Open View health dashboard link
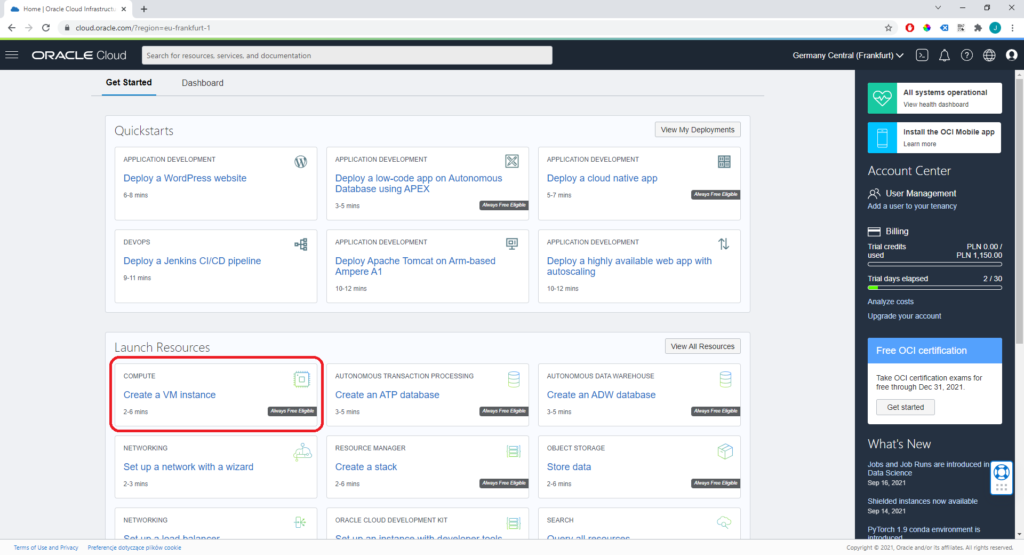This screenshot has width=1024, height=555. coord(935,104)
